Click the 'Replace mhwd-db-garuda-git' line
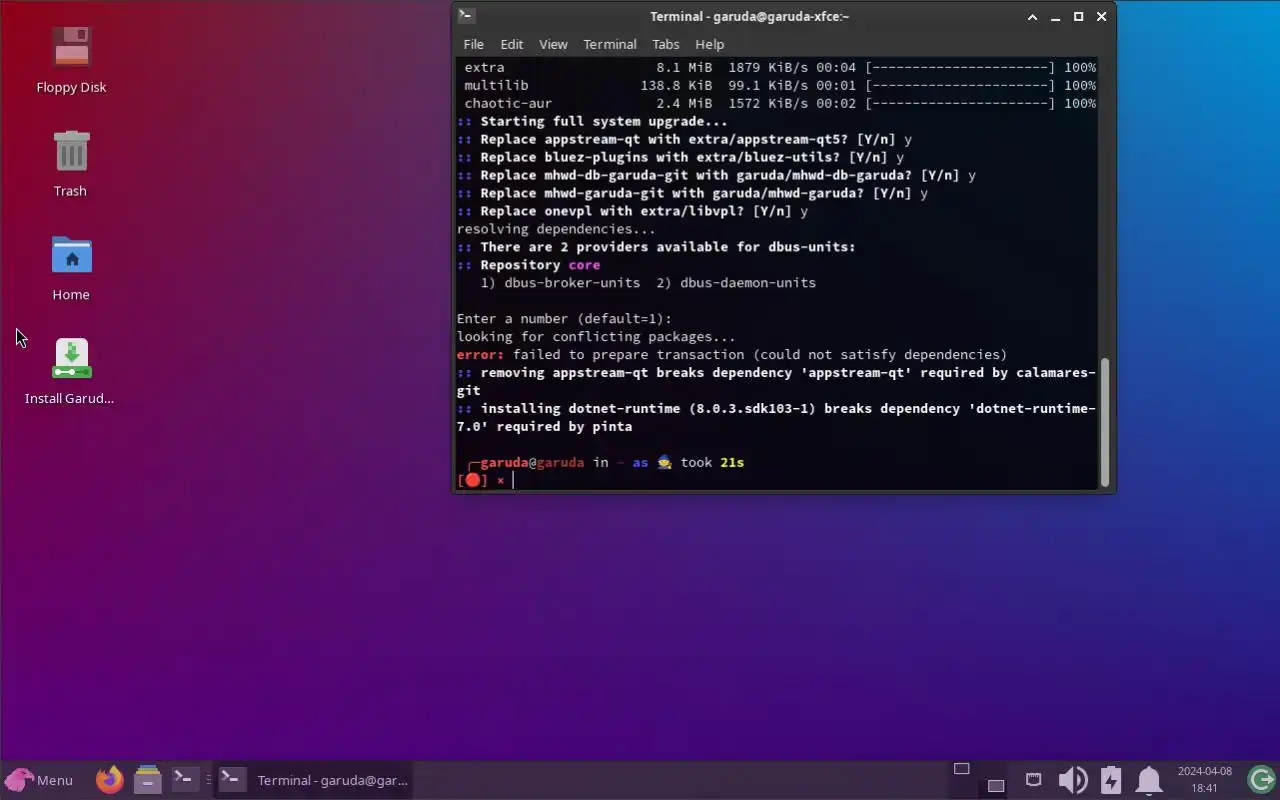Viewport: 1280px width, 800px height. pos(716,175)
